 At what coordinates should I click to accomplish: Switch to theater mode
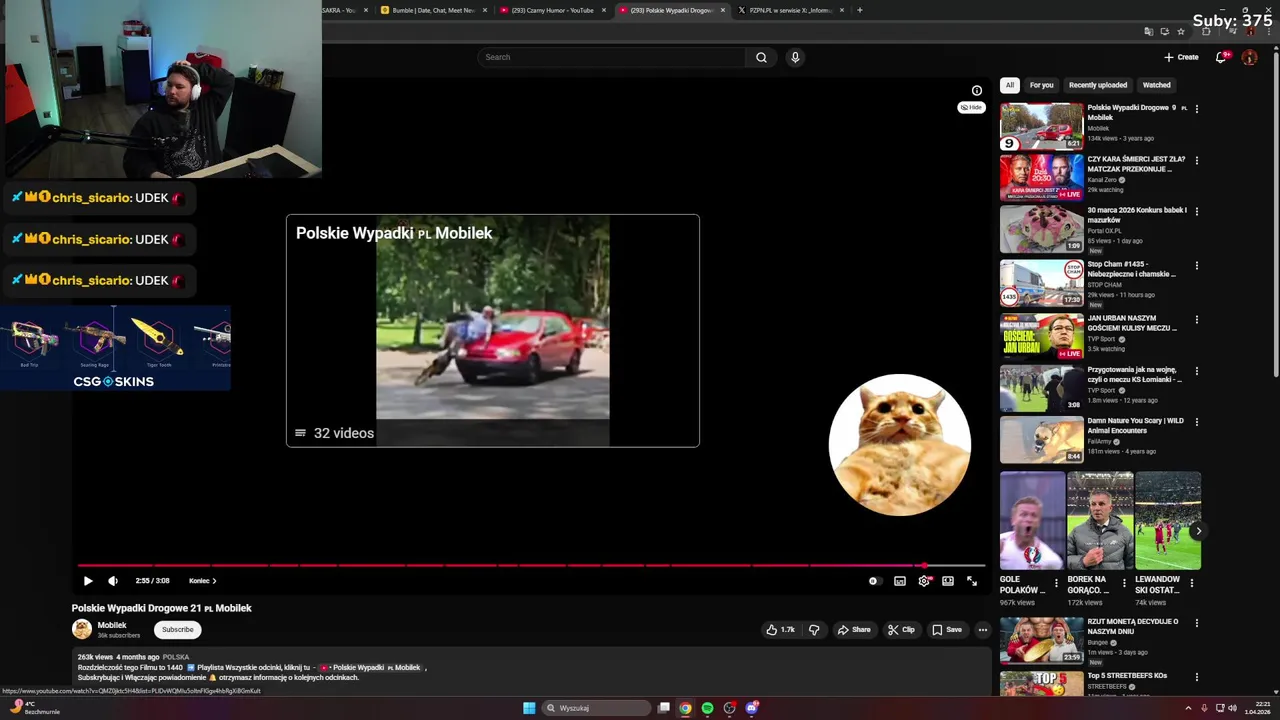[948, 581]
